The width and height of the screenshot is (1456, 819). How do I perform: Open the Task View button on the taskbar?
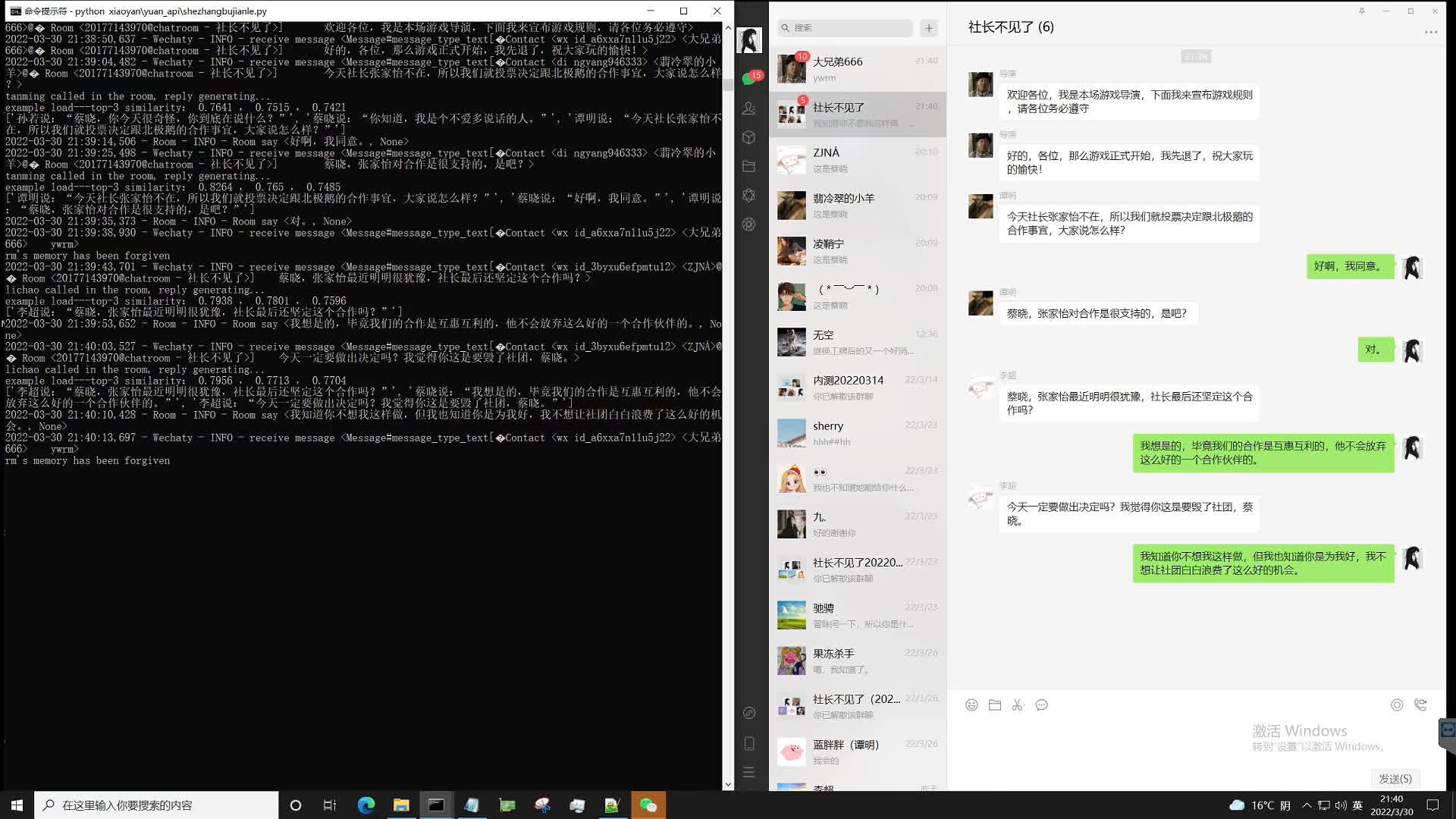(x=330, y=805)
